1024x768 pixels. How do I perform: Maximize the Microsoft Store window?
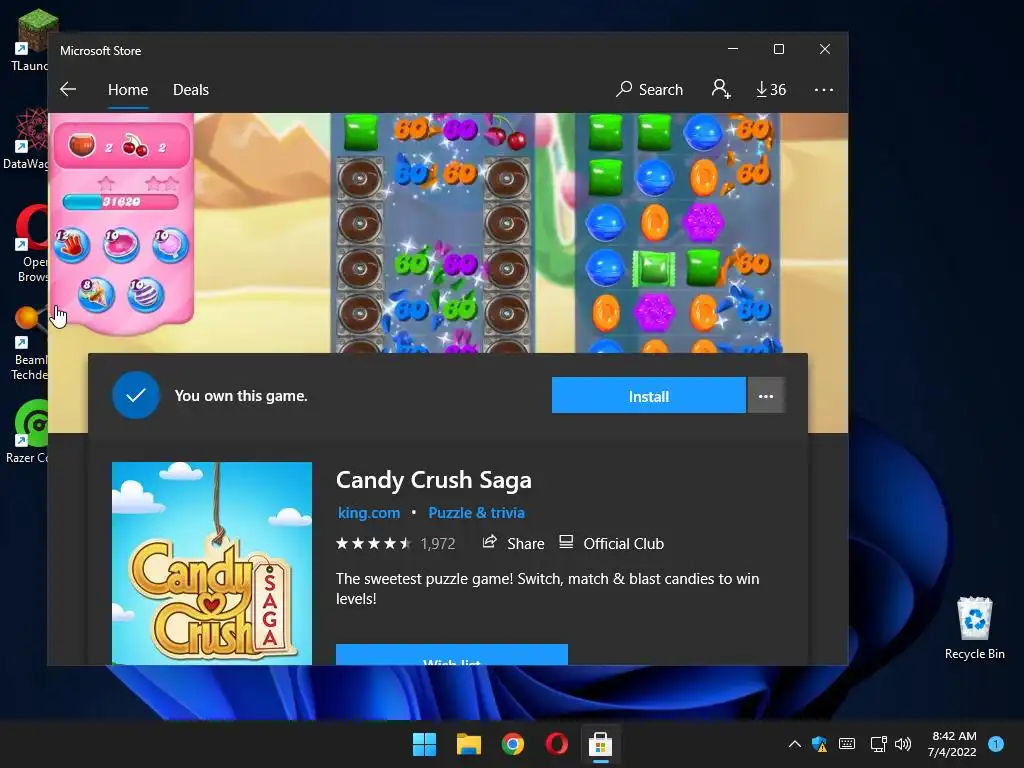coord(778,49)
